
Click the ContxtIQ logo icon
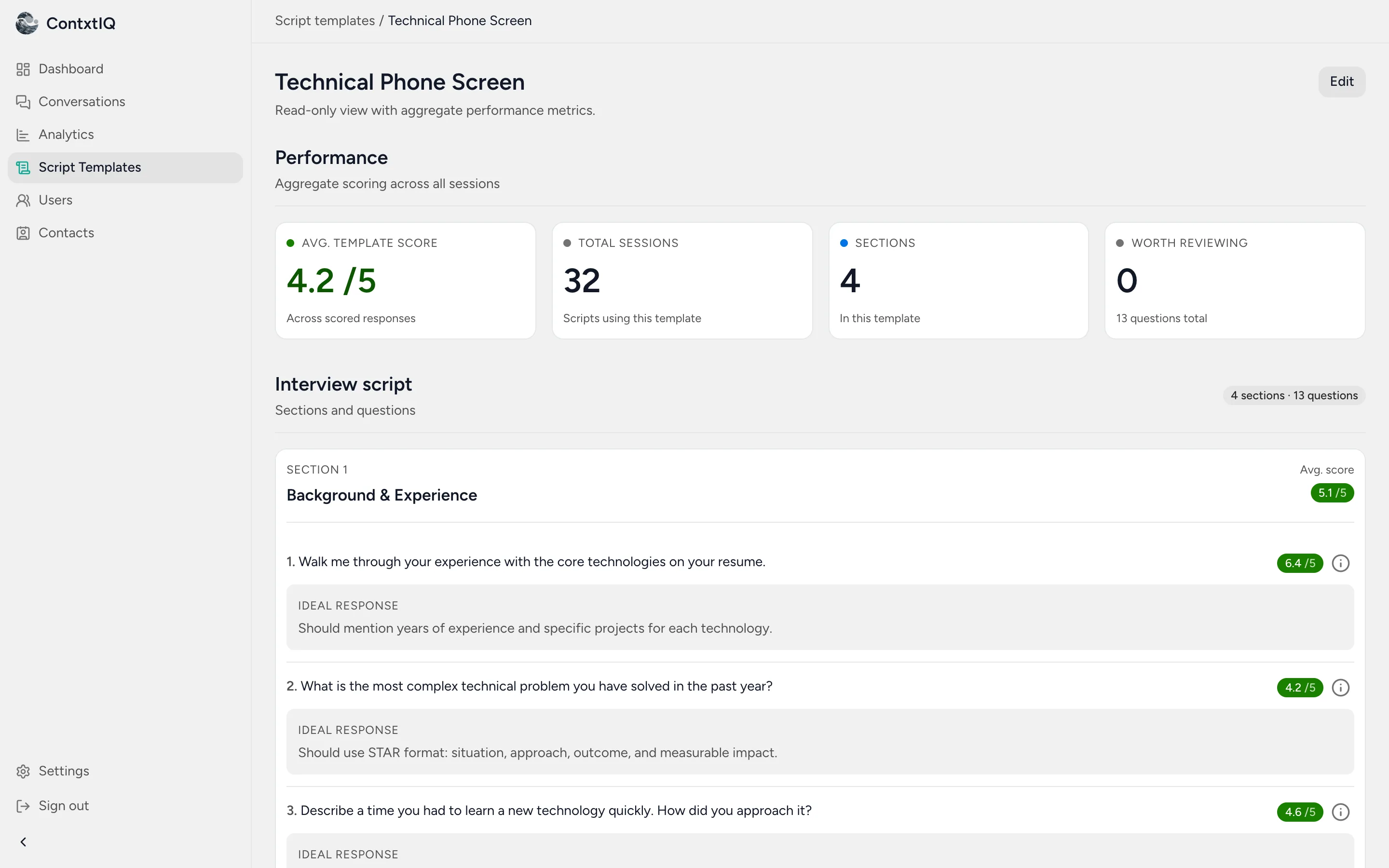coord(27,23)
